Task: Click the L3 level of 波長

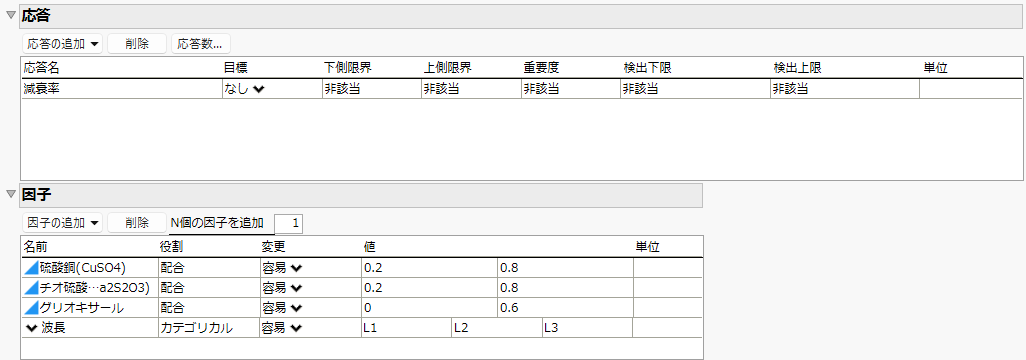Action: pos(588,329)
